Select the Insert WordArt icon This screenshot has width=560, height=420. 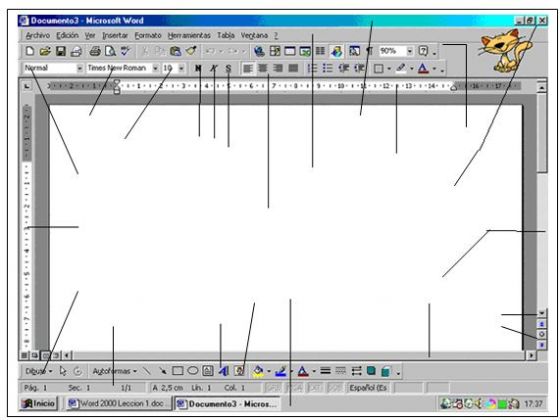click(224, 371)
